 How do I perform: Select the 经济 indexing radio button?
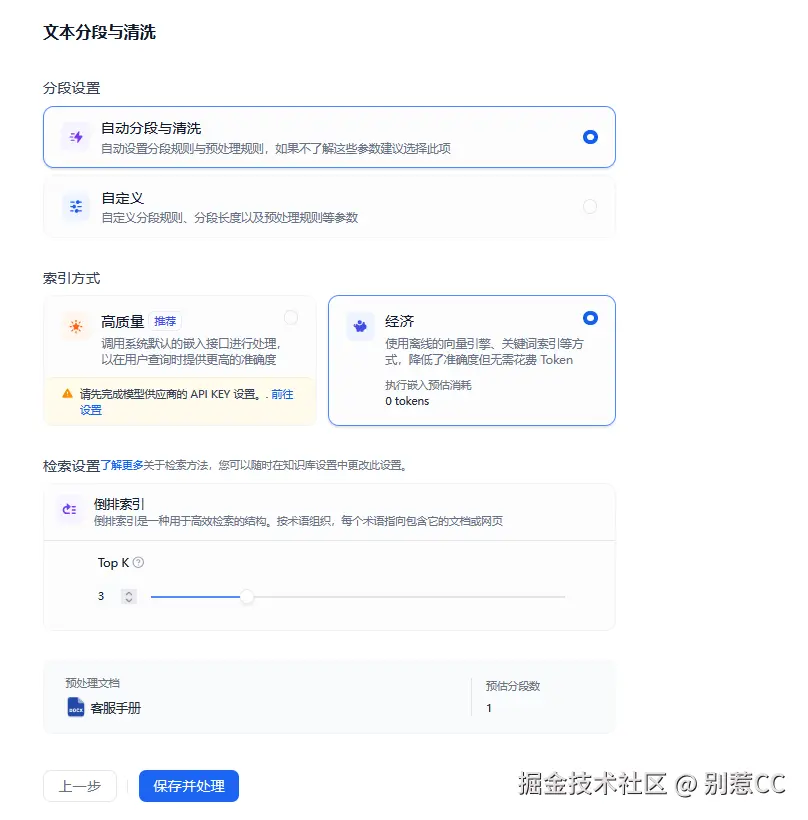click(590, 315)
